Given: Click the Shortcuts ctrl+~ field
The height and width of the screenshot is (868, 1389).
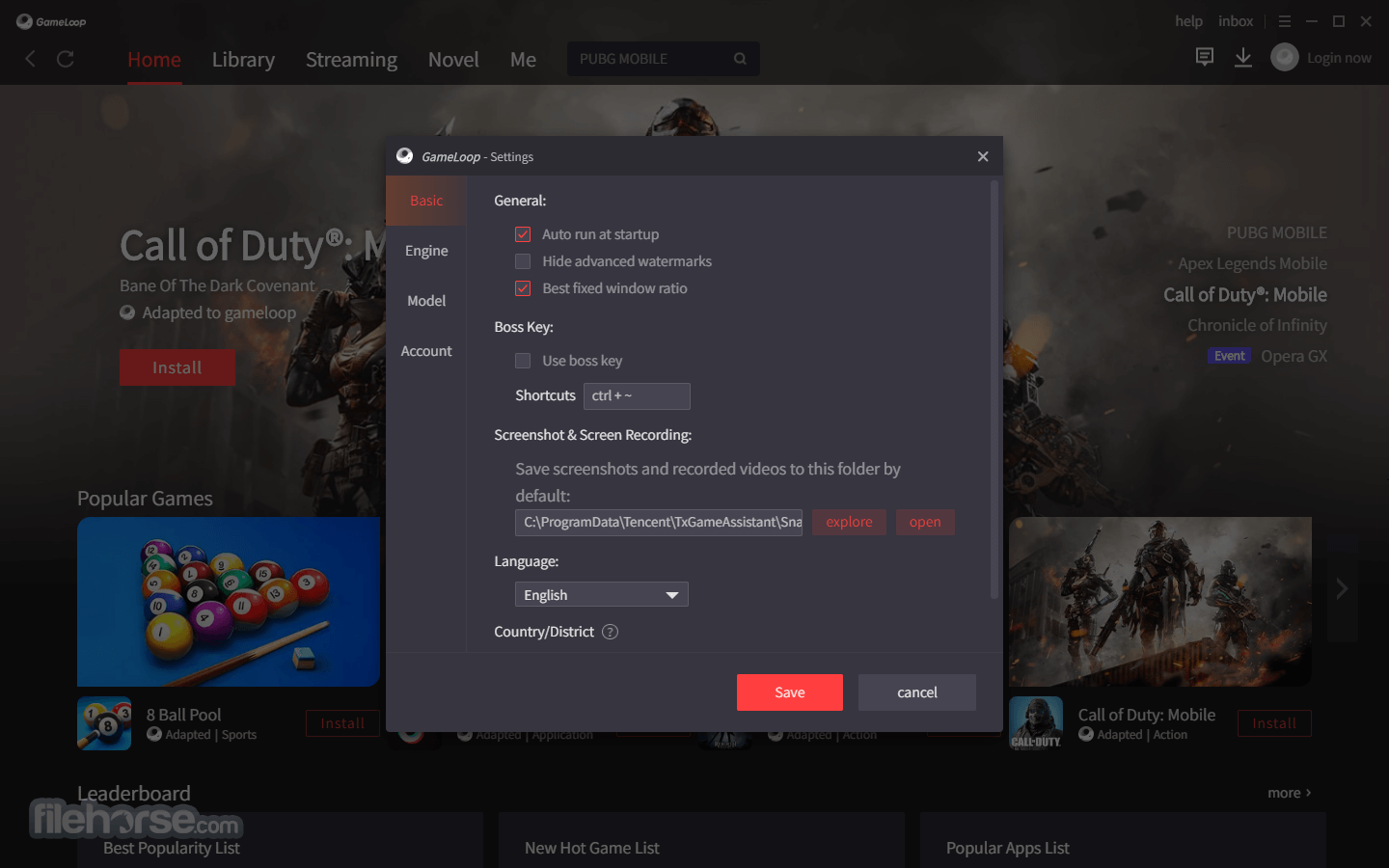Looking at the screenshot, I should point(637,396).
